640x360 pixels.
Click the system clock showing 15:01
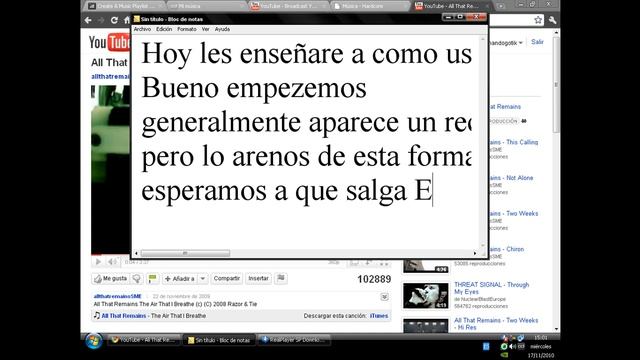(541, 338)
